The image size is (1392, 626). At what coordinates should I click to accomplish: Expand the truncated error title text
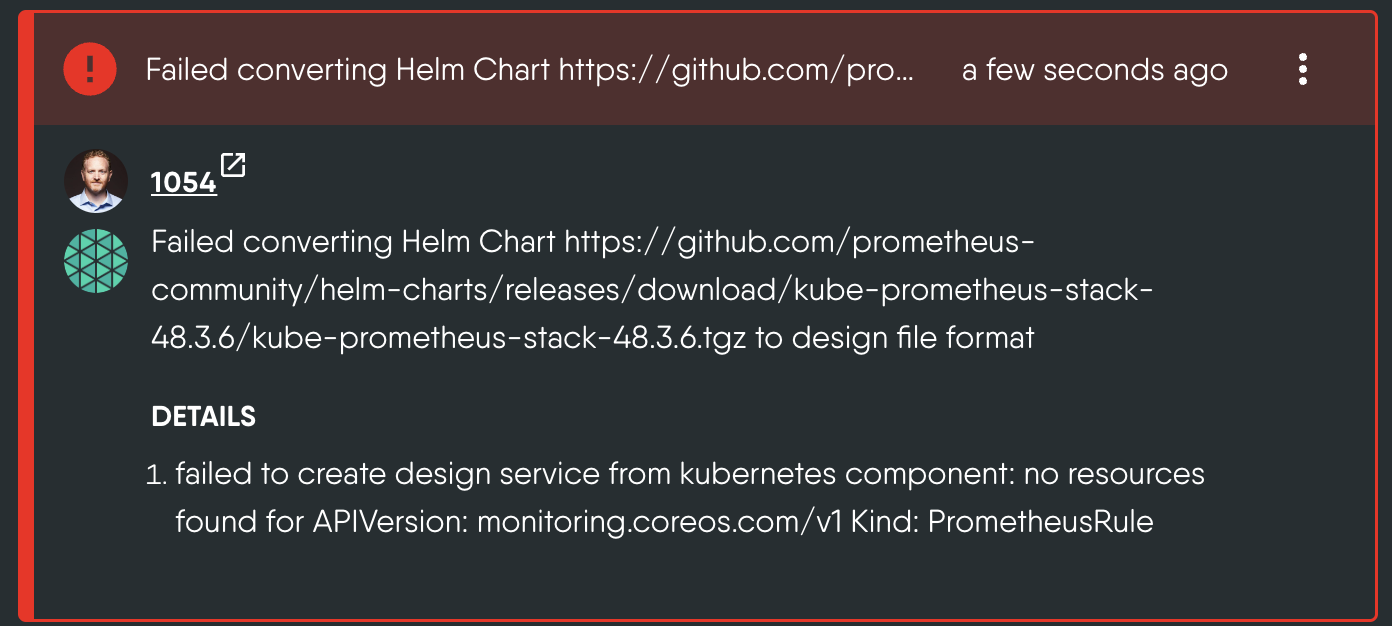click(530, 70)
